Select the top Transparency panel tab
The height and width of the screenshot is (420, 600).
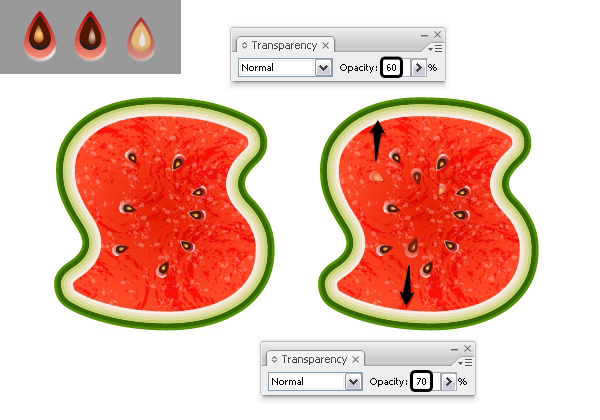point(284,46)
